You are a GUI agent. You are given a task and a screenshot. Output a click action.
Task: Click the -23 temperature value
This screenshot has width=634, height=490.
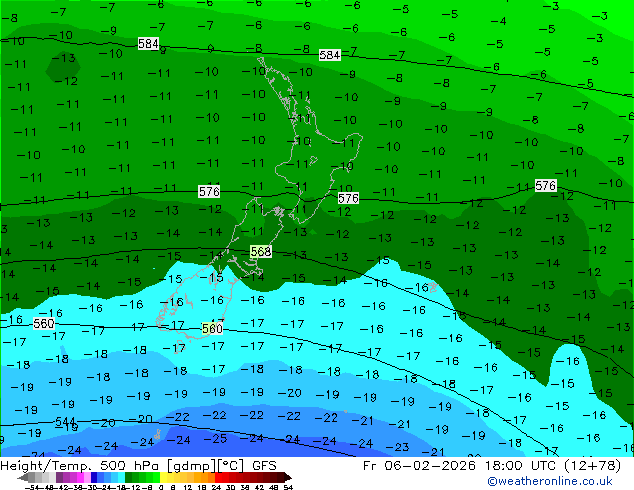397,447
